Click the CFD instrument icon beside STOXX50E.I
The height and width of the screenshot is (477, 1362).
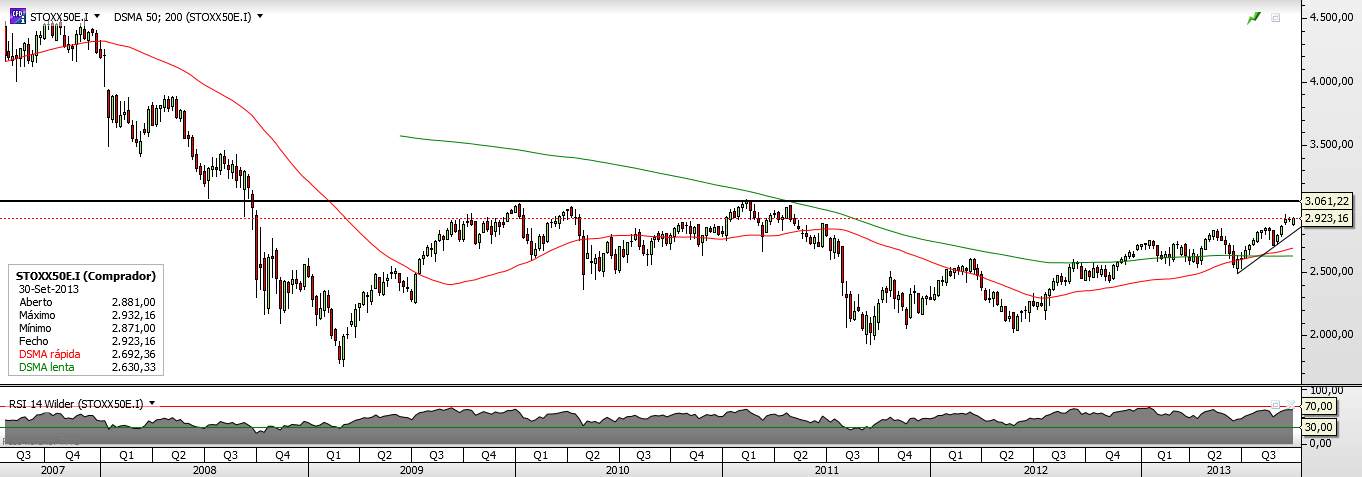16,16
